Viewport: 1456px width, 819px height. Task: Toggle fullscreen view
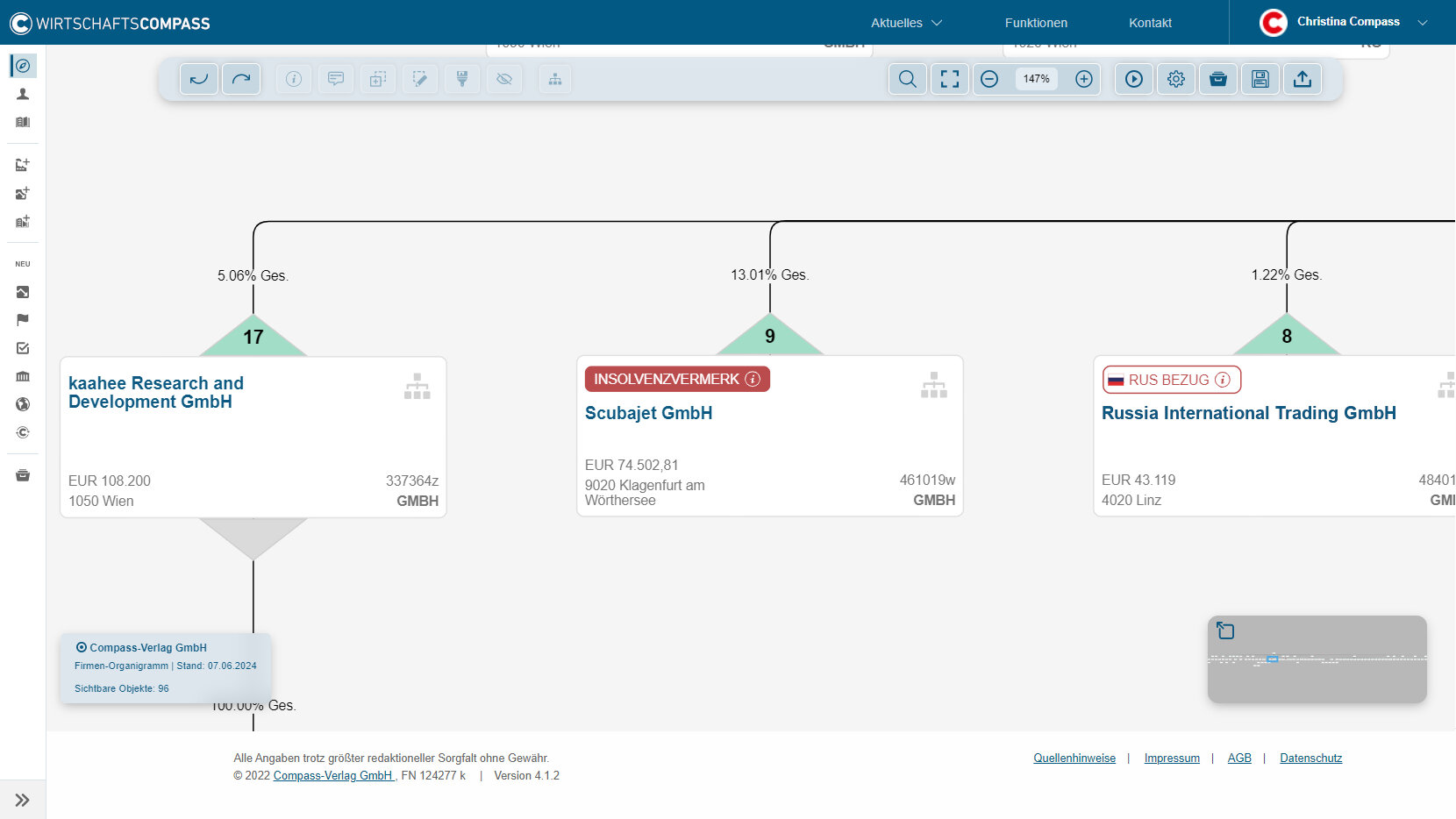pos(950,79)
